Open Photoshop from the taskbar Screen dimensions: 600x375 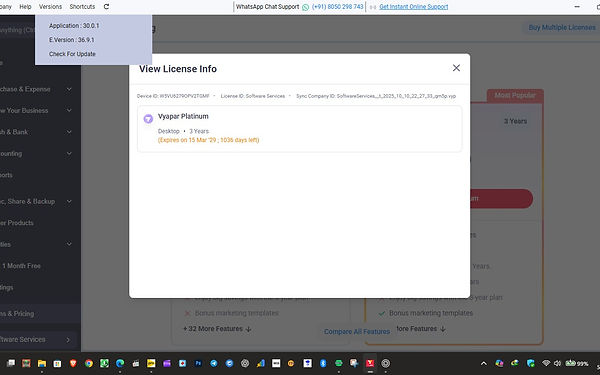tap(198, 363)
